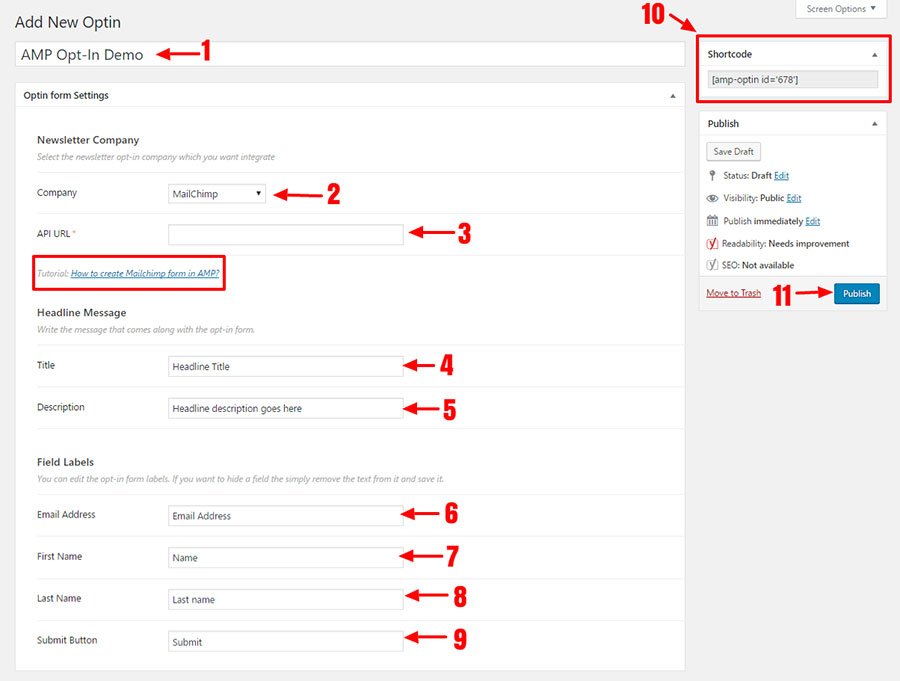Screen dimensions: 900x681
Task: Select the amp-optin shortcode text box
Action: 791,80
